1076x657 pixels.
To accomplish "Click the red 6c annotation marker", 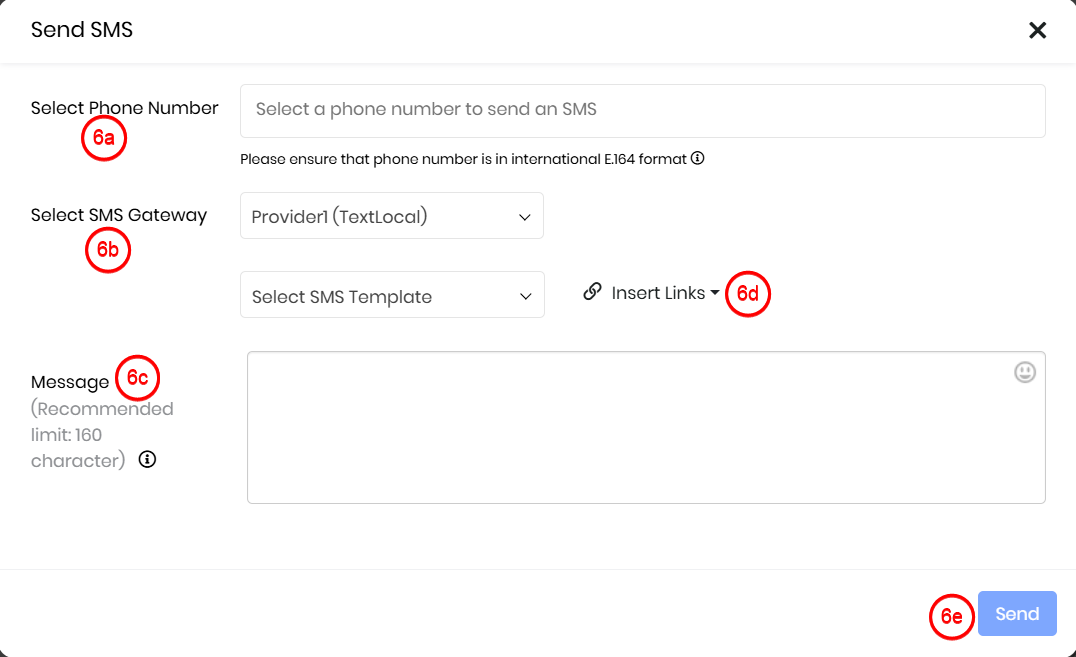I will (137, 378).
